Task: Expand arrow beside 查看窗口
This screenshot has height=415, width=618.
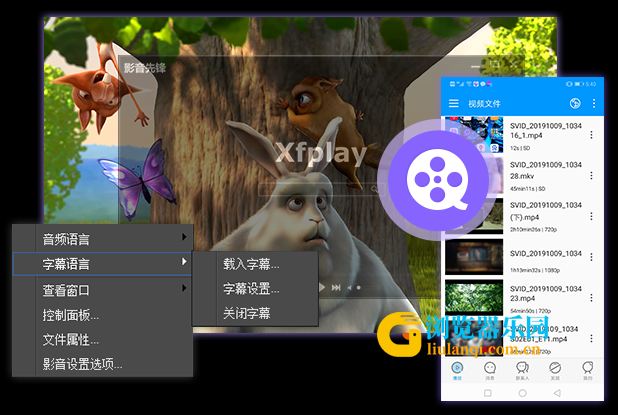Action: coord(184,288)
